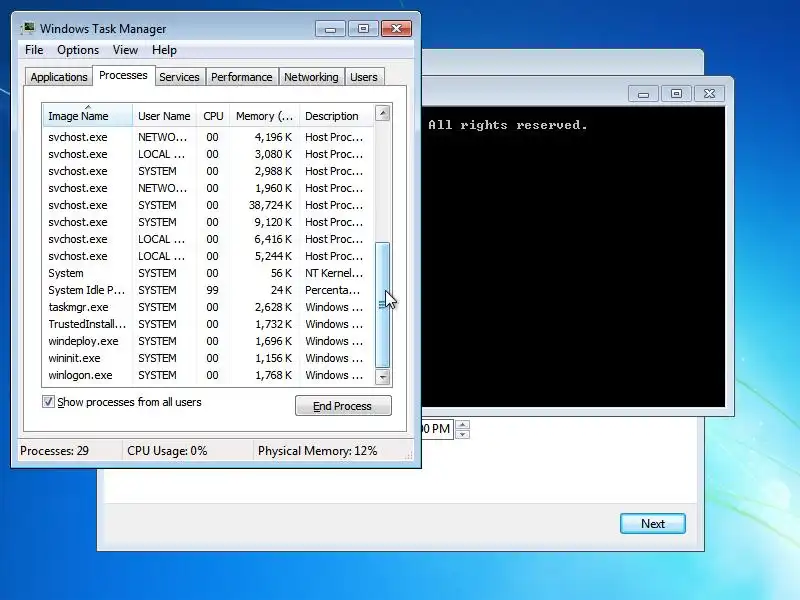Sort by Description column header
The width and height of the screenshot is (800, 600).
[x=337, y=116]
